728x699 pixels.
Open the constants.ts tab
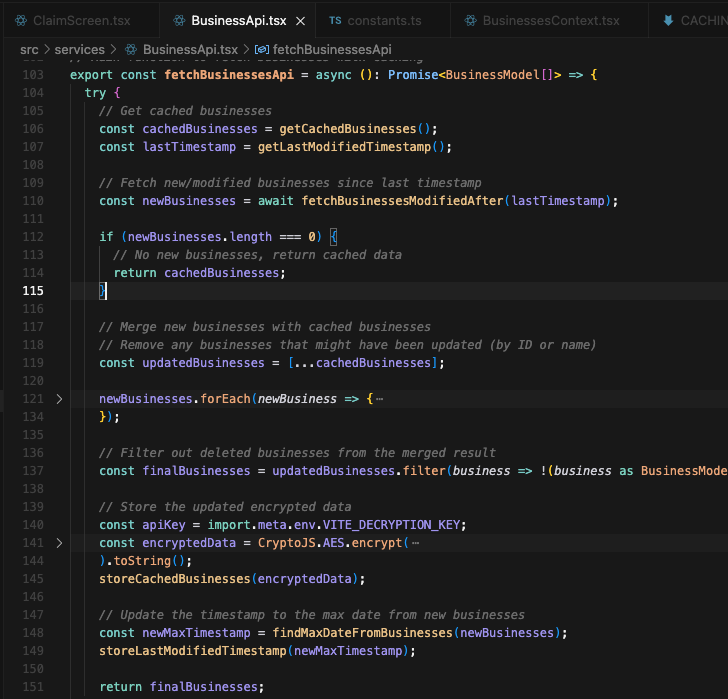(384, 21)
